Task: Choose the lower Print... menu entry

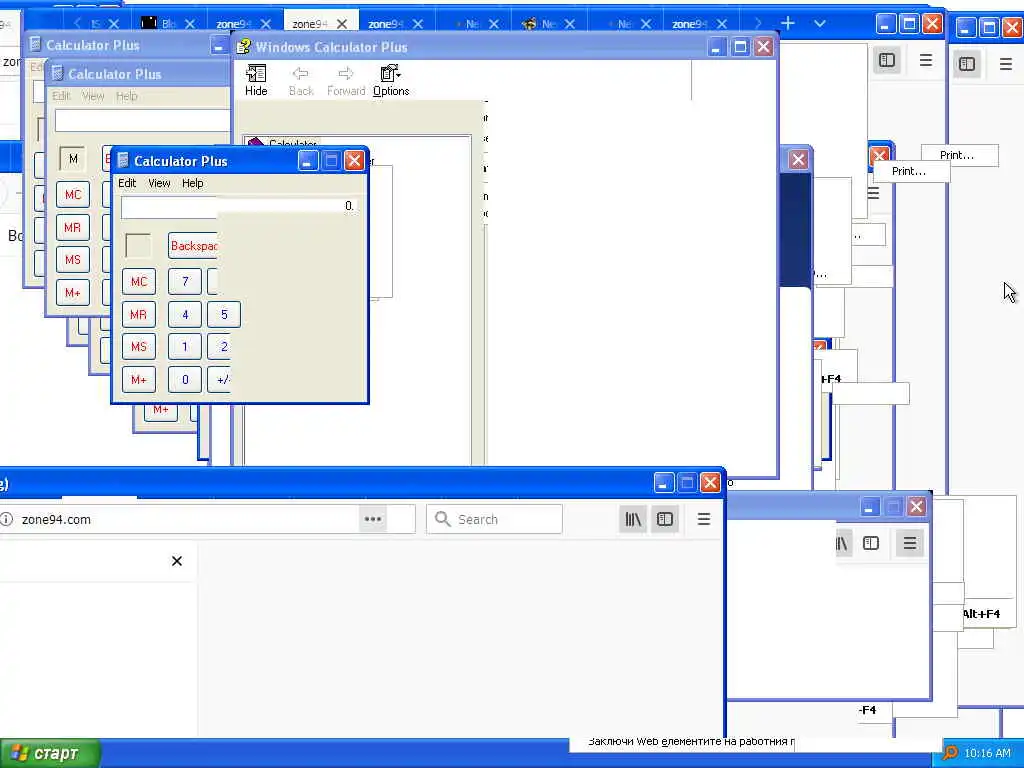Action: point(910,172)
